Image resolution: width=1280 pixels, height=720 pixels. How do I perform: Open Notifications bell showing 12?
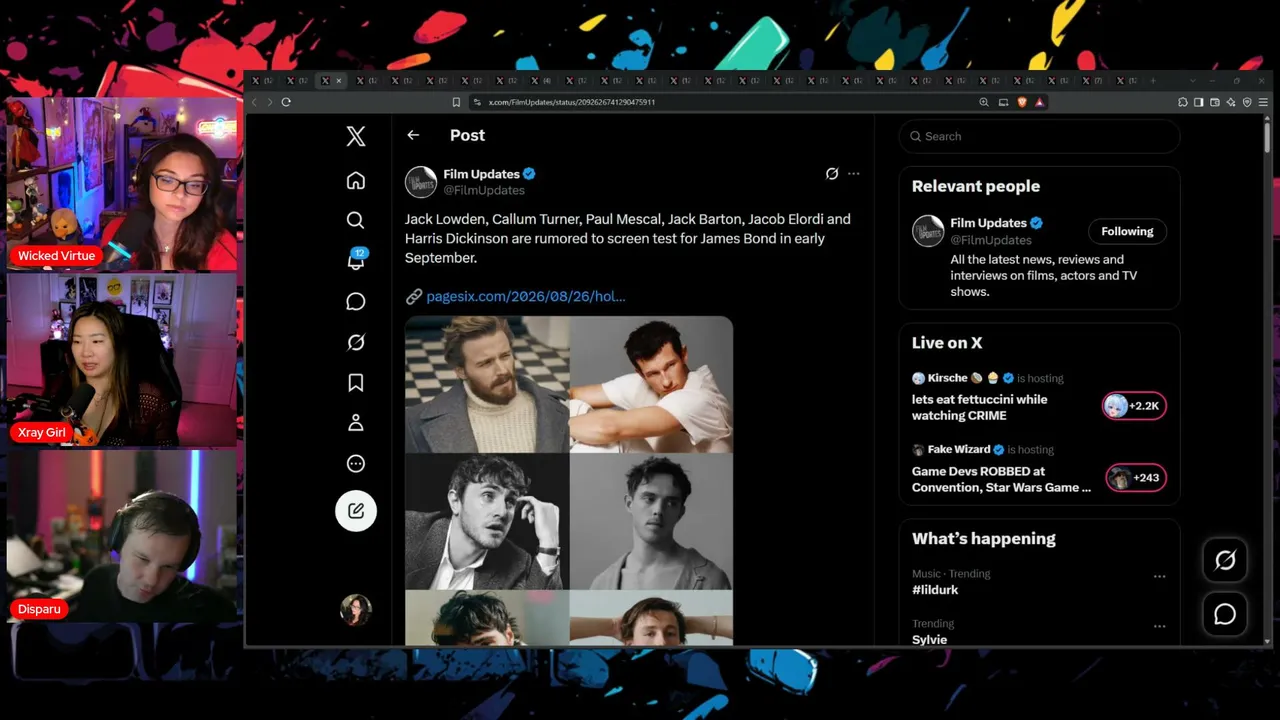coord(356,260)
